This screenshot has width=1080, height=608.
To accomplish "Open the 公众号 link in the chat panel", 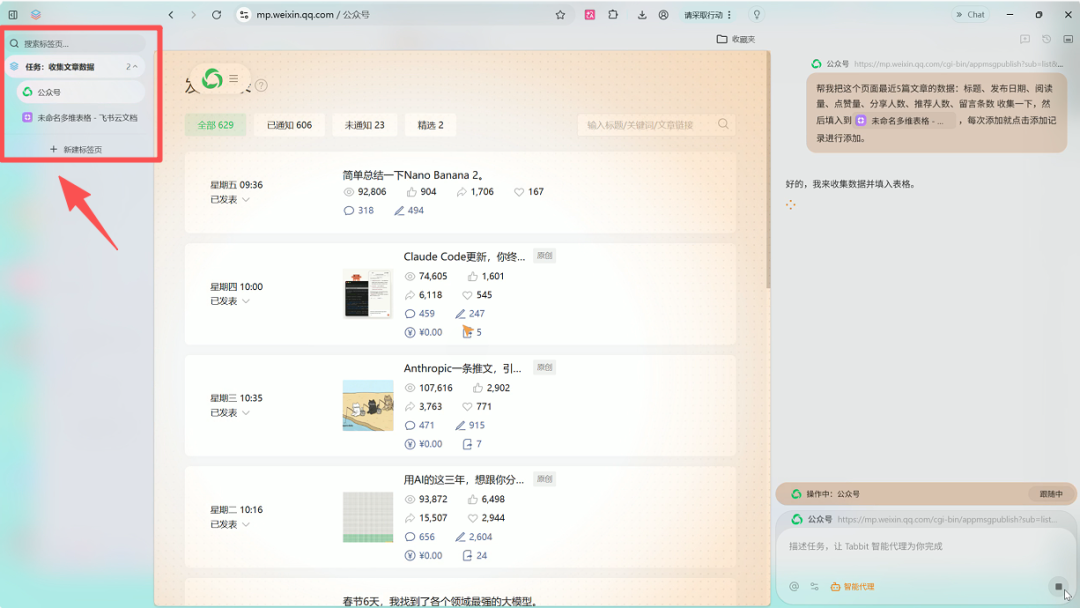I will [820, 519].
